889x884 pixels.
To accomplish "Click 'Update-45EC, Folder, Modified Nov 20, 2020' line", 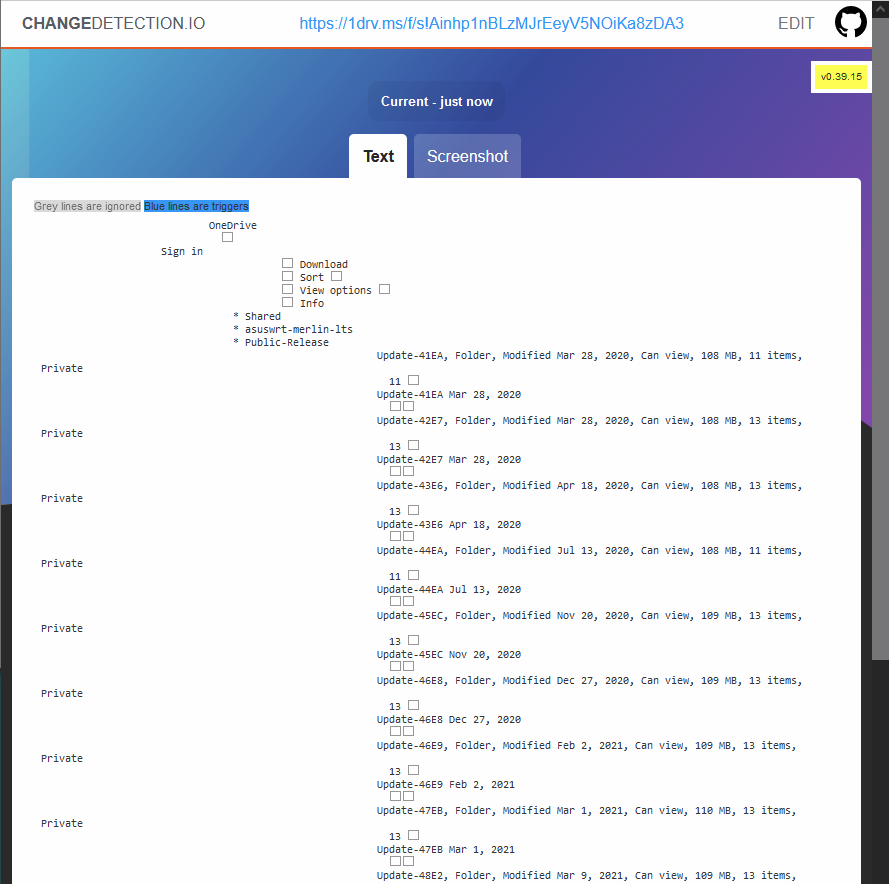I will click(589, 616).
